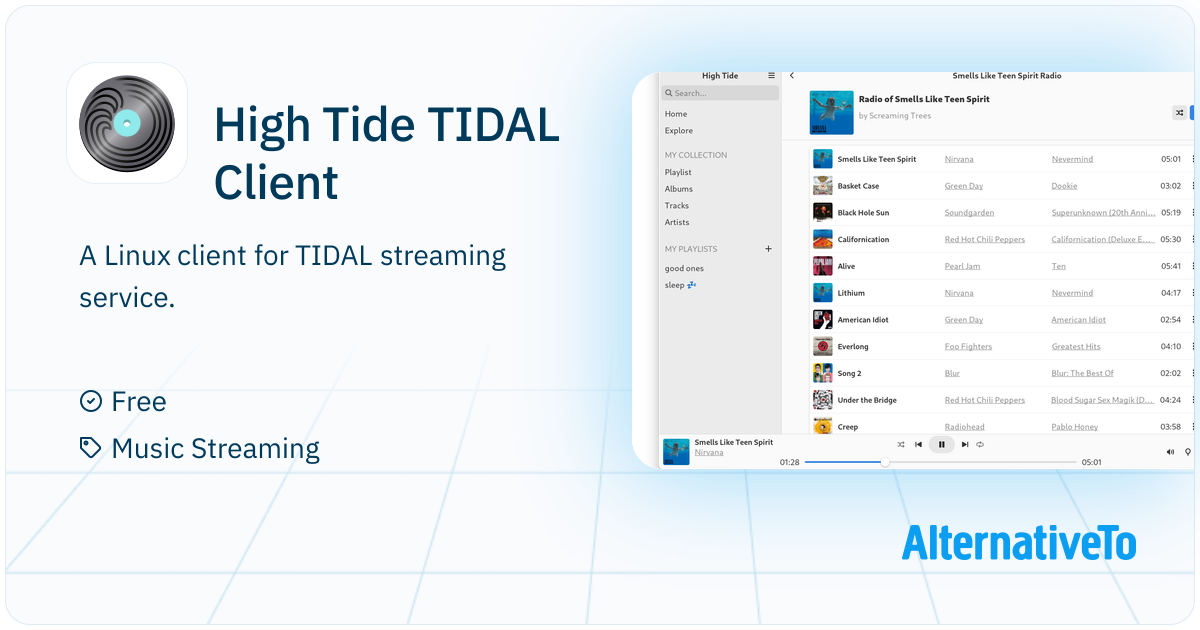Toggle repeat mode in player bar
Image resolution: width=1200 pixels, height=630 pixels.
(980, 444)
